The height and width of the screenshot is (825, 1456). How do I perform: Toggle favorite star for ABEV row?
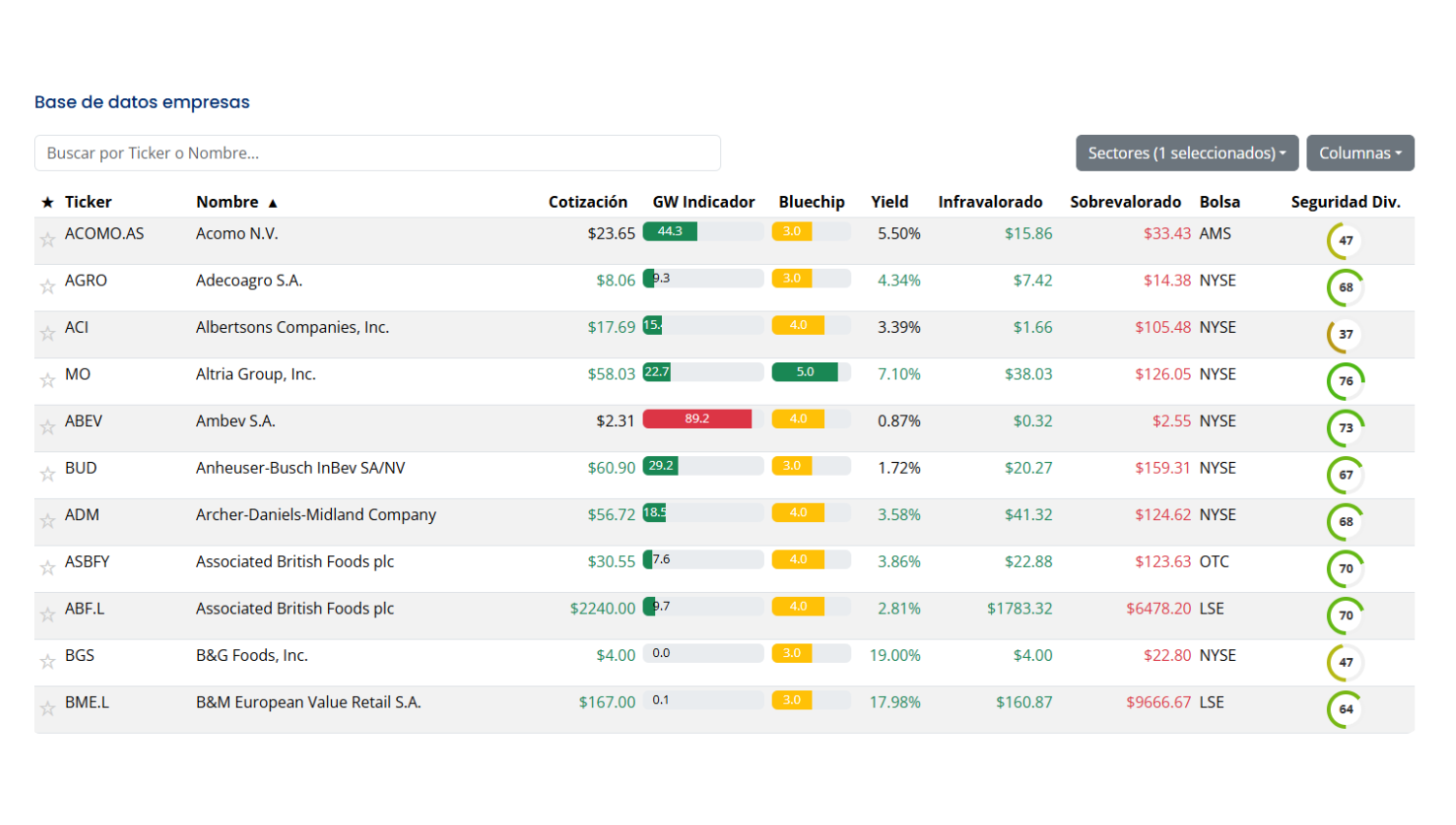(x=47, y=426)
